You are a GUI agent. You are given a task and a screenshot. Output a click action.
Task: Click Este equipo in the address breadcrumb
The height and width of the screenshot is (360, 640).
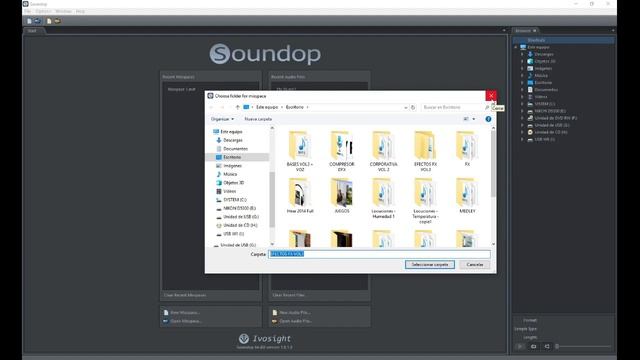tap(267, 107)
